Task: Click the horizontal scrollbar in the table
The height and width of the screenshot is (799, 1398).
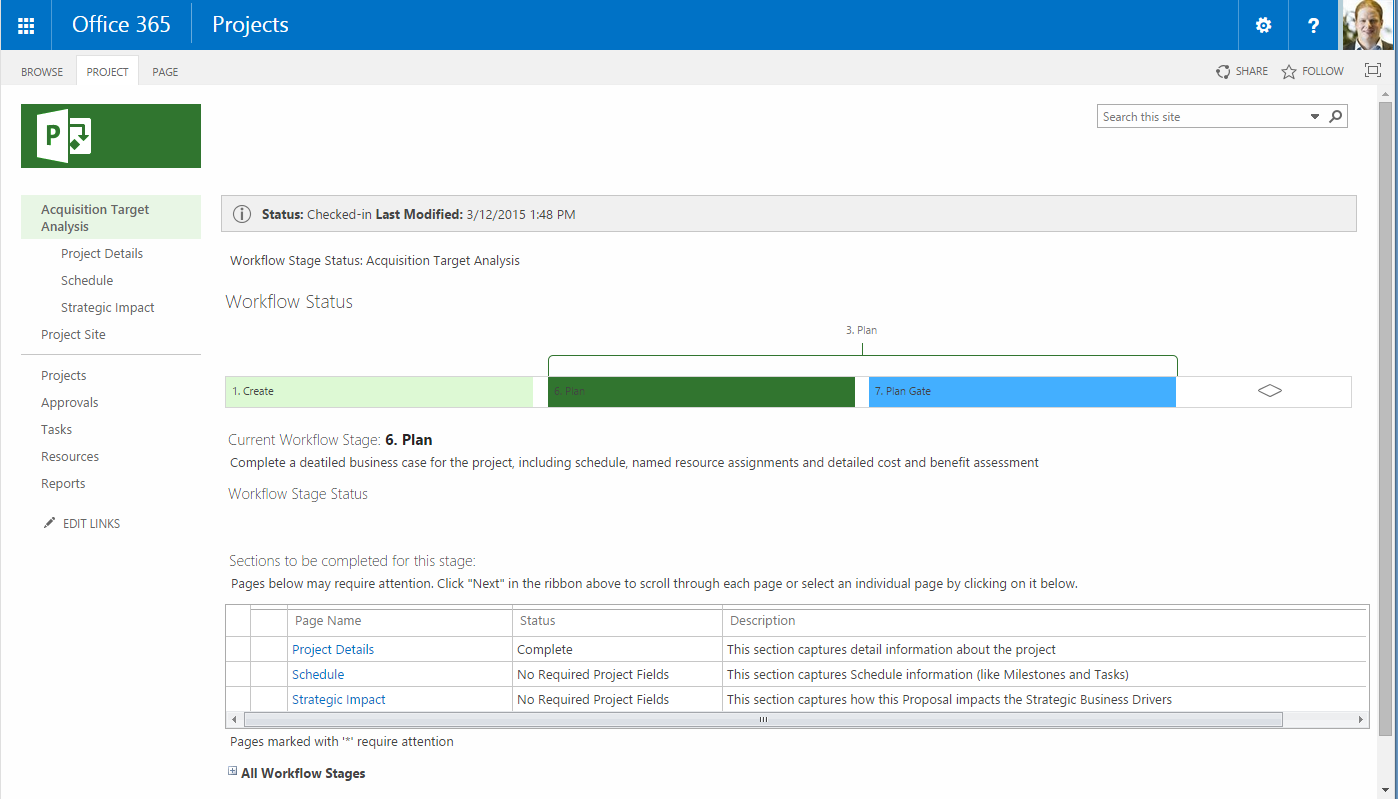Action: pos(763,719)
